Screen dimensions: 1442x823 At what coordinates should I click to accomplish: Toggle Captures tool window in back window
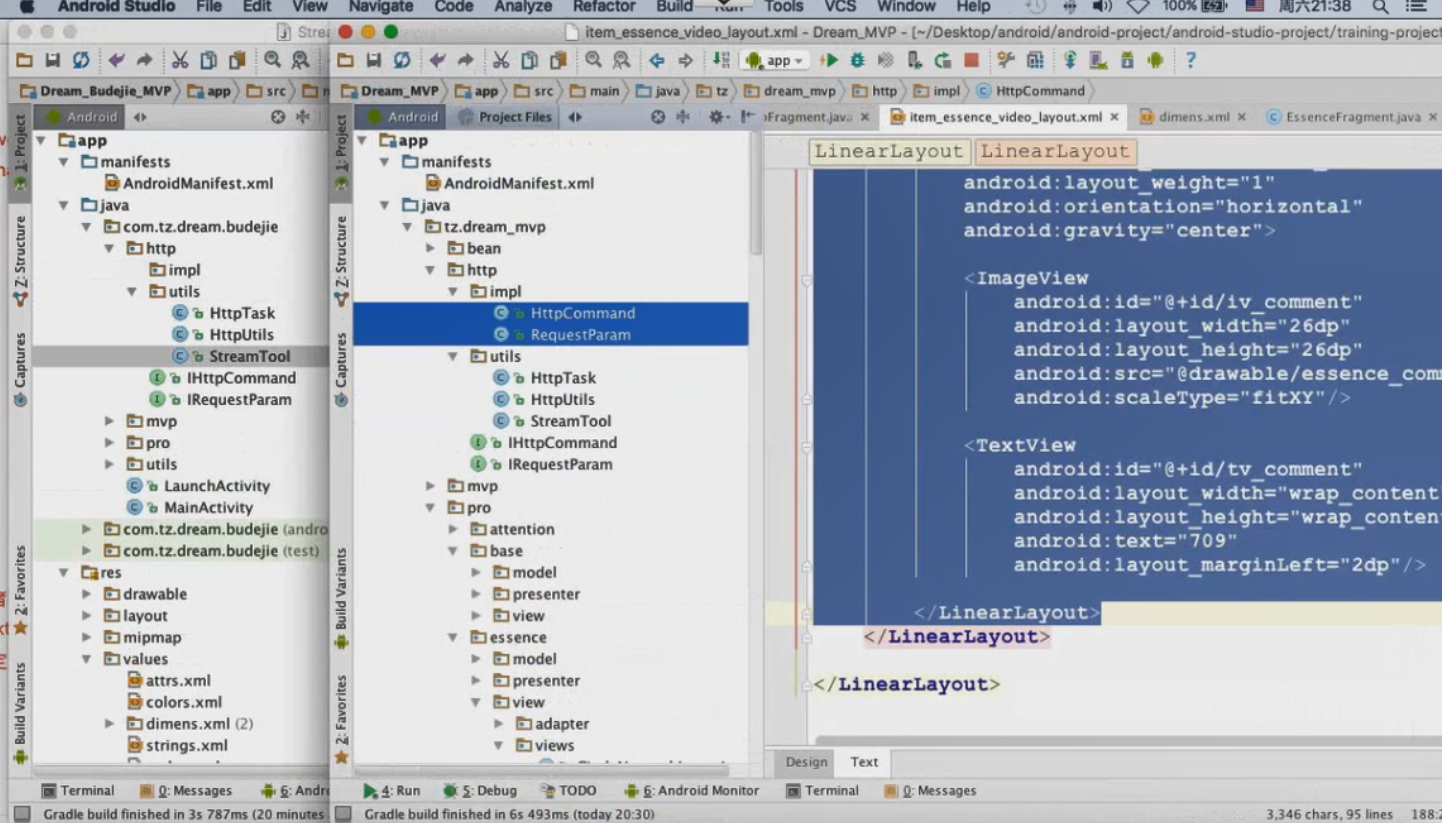20,370
